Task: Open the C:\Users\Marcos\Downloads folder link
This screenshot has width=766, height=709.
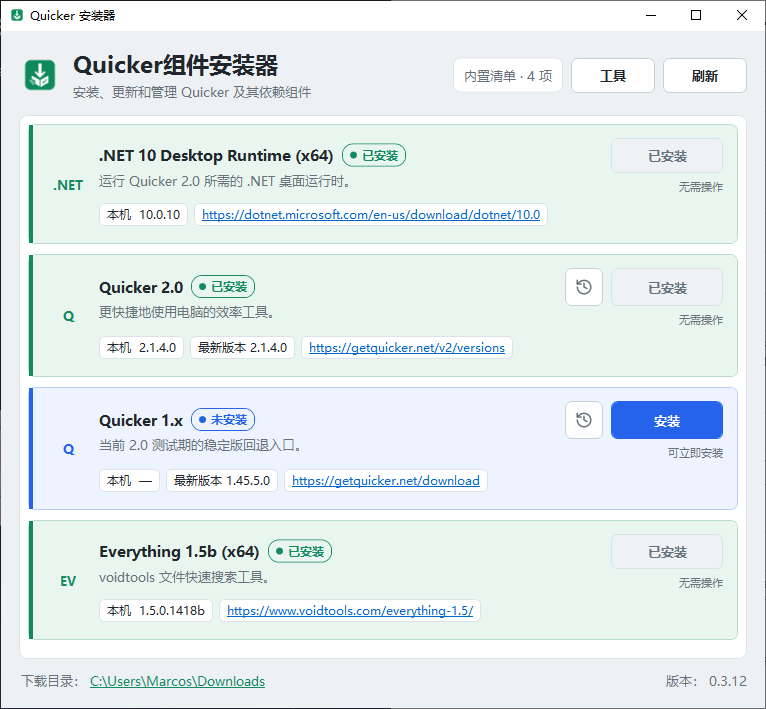Action: pos(177,681)
